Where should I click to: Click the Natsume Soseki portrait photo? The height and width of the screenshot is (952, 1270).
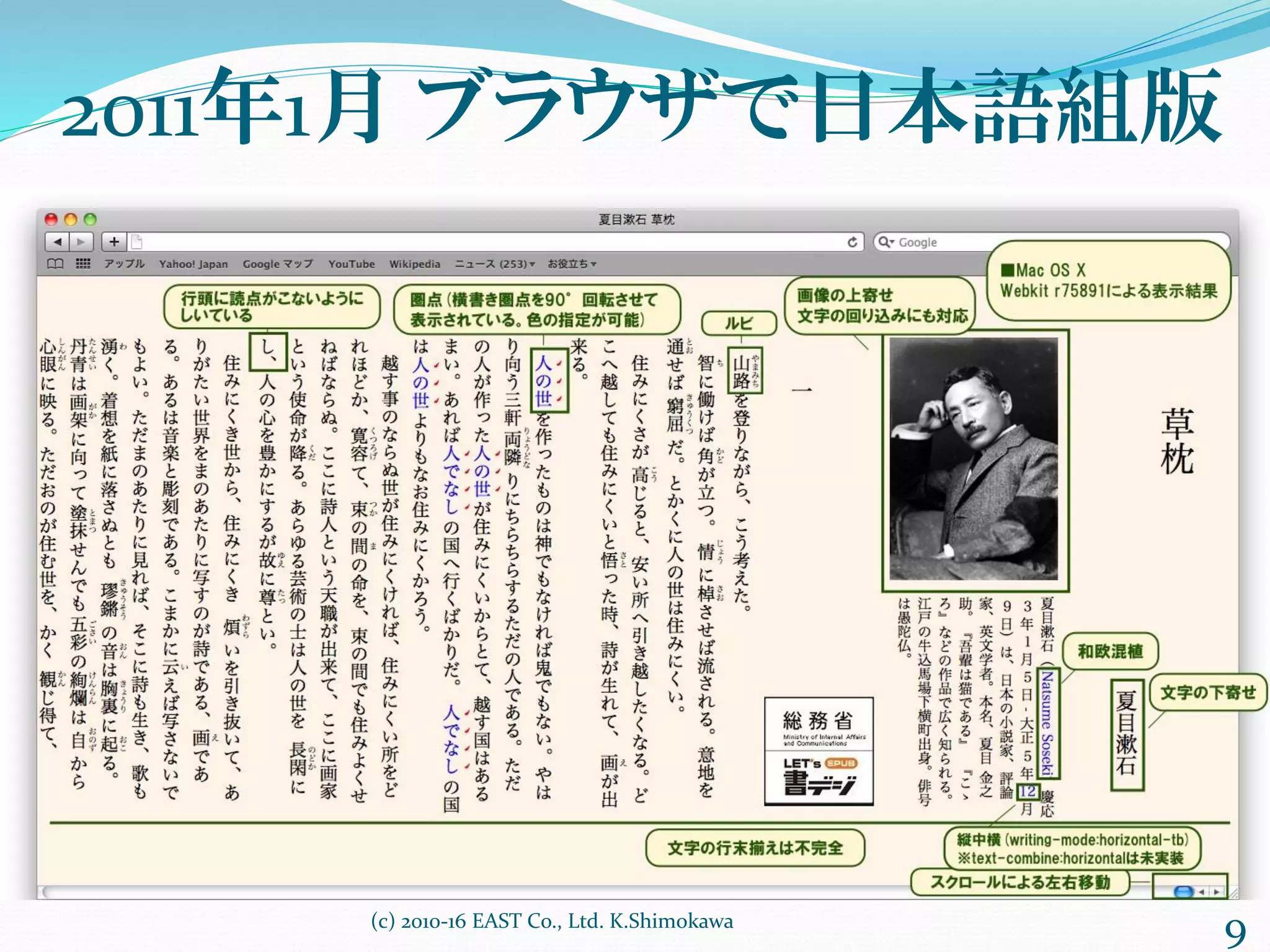974,459
